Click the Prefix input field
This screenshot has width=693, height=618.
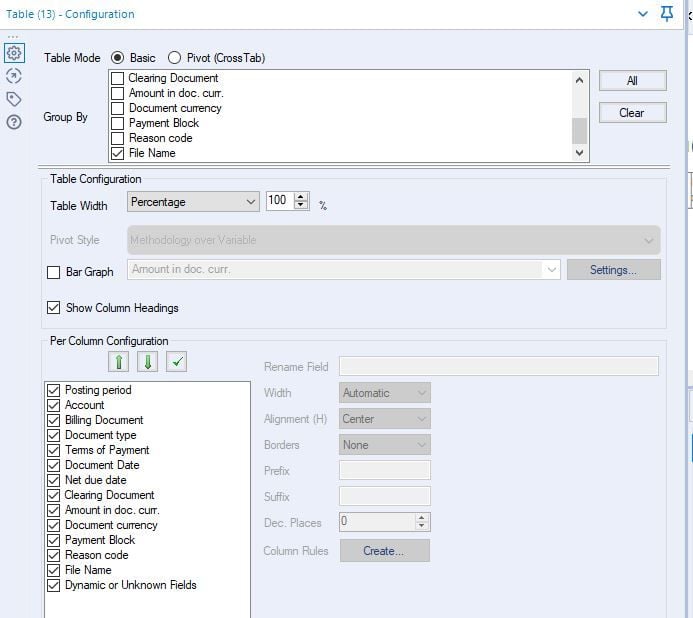tap(385, 470)
